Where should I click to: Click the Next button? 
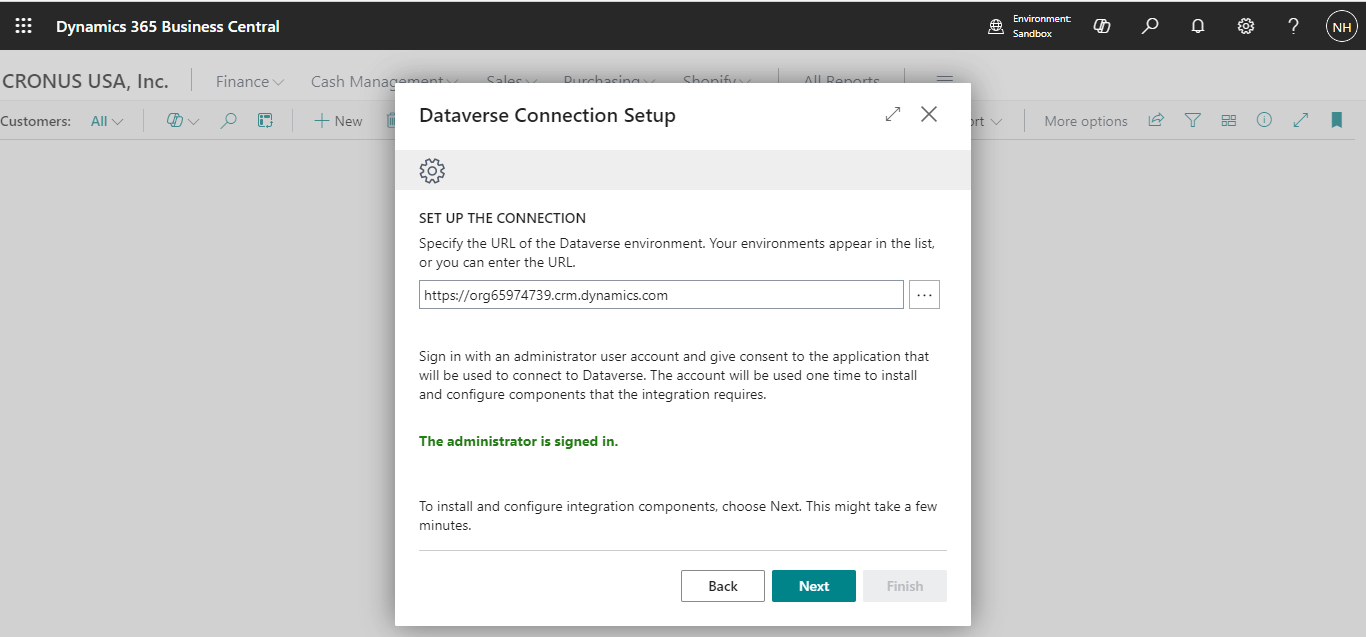tap(813, 586)
